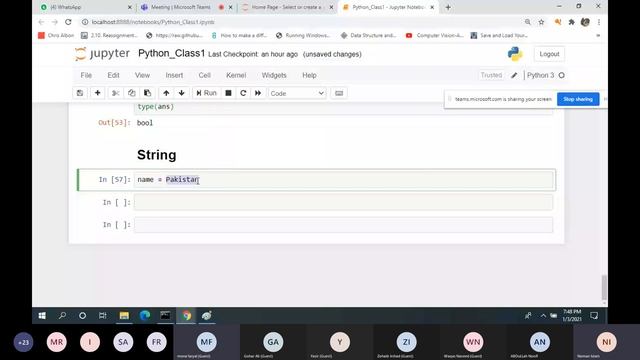Open the command palette keyboard icon
This screenshot has height=360, width=640.
pos(339,93)
